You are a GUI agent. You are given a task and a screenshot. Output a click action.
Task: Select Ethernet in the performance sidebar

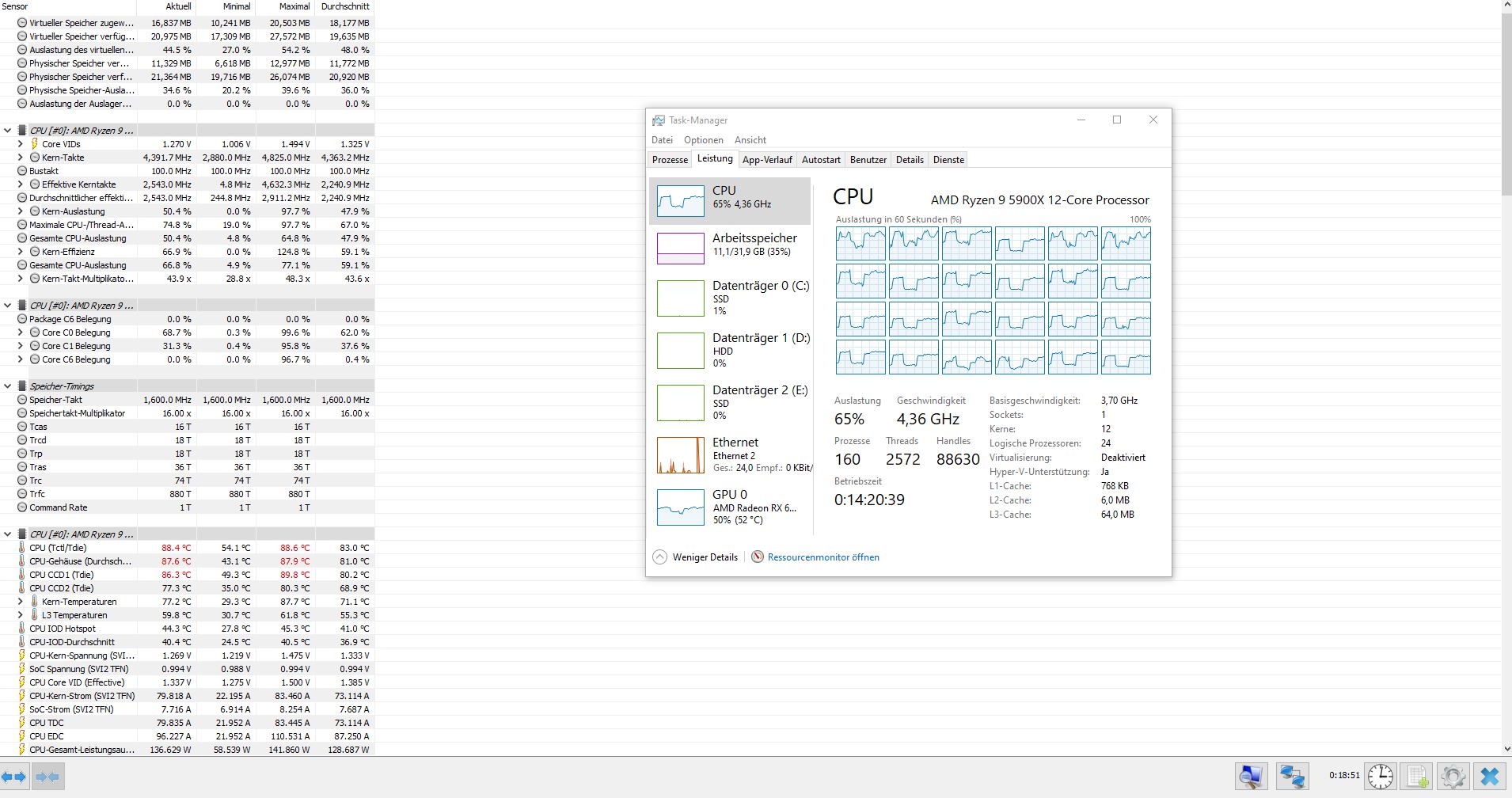(729, 454)
